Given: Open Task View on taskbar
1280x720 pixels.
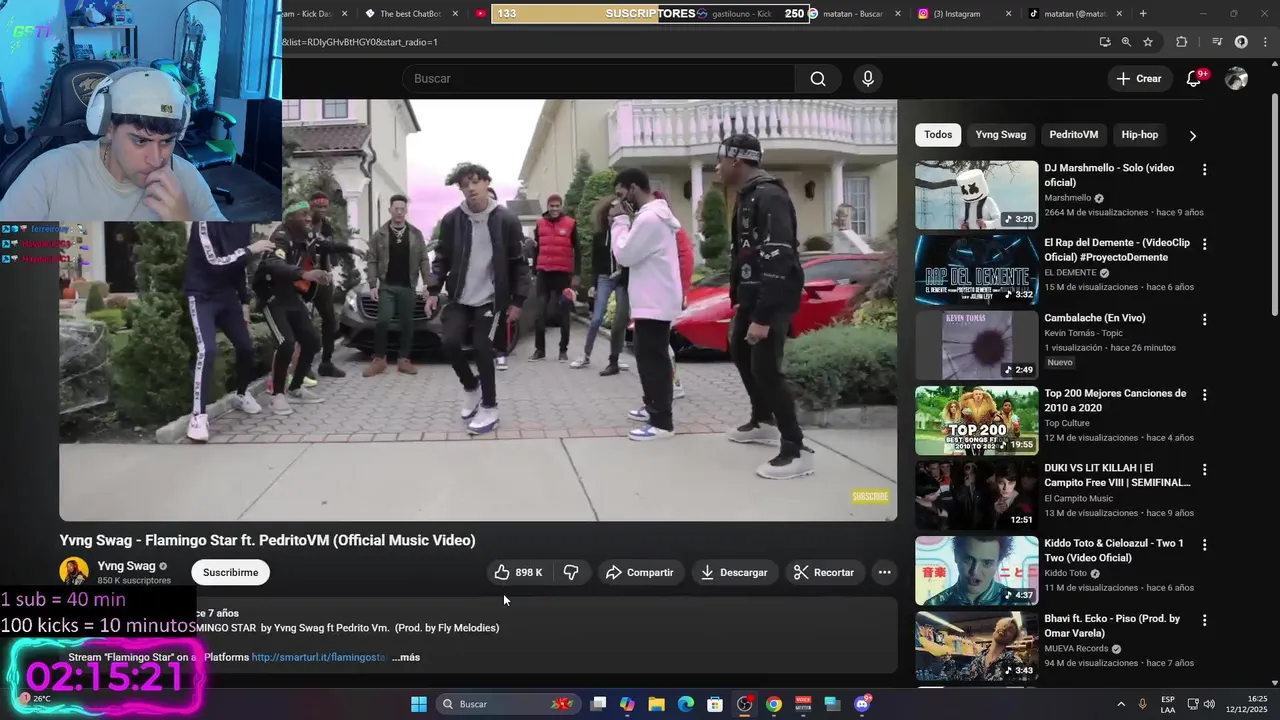Looking at the screenshot, I should pos(598,704).
